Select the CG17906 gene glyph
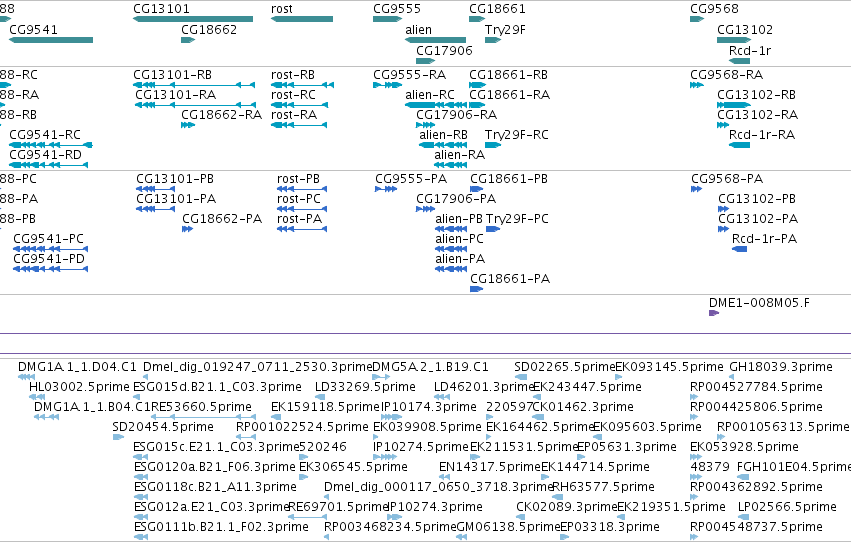The width and height of the screenshot is (851, 542). 426,60
